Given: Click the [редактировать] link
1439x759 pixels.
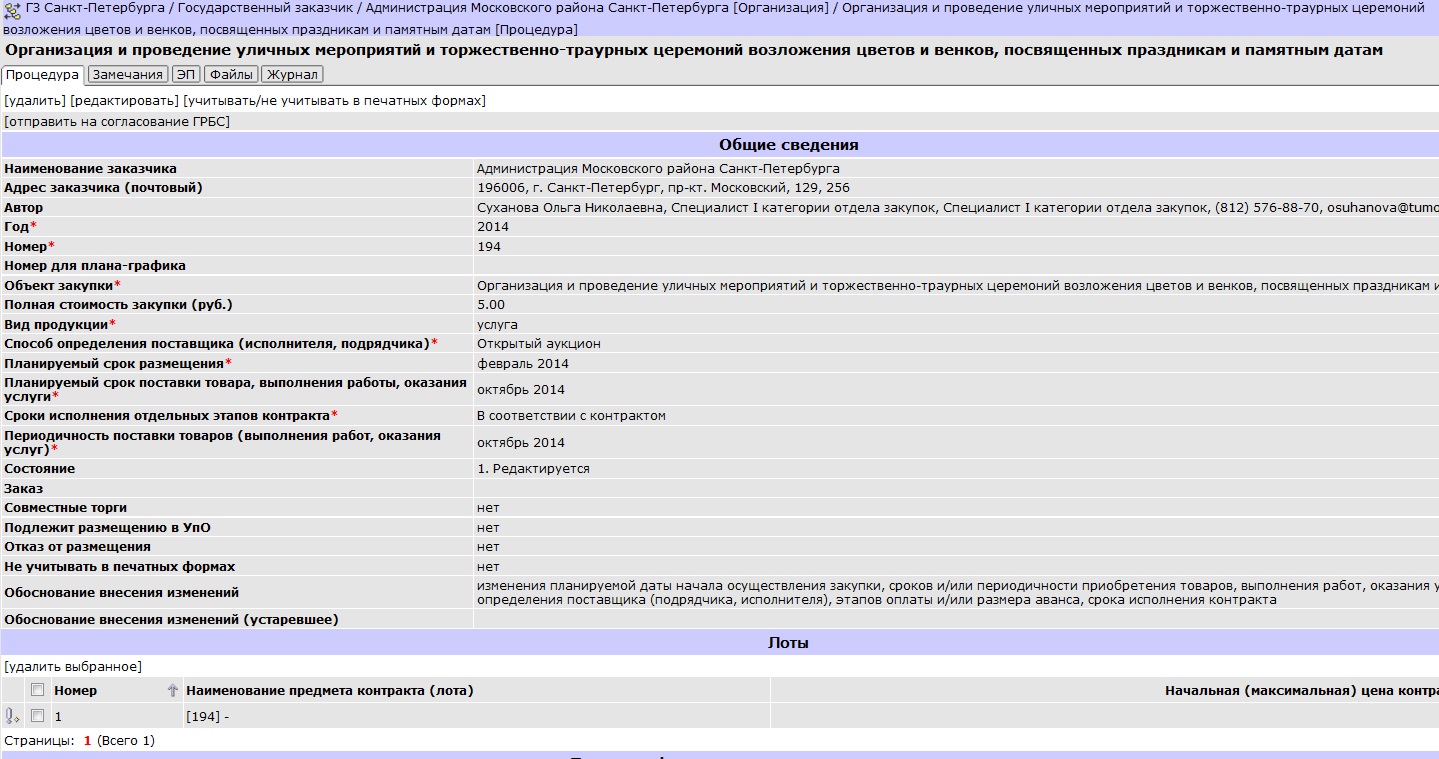Looking at the screenshot, I should click(125, 101).
